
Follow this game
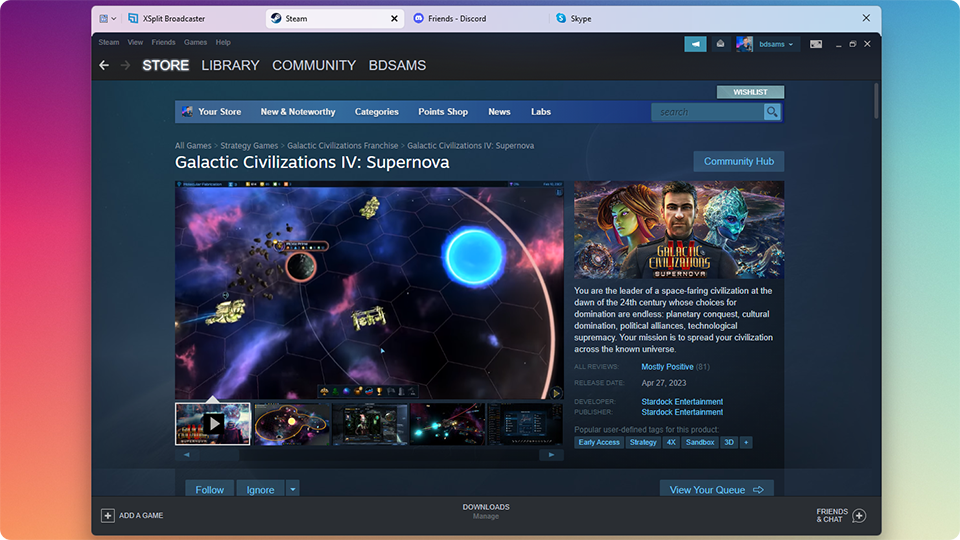point(209,490)
